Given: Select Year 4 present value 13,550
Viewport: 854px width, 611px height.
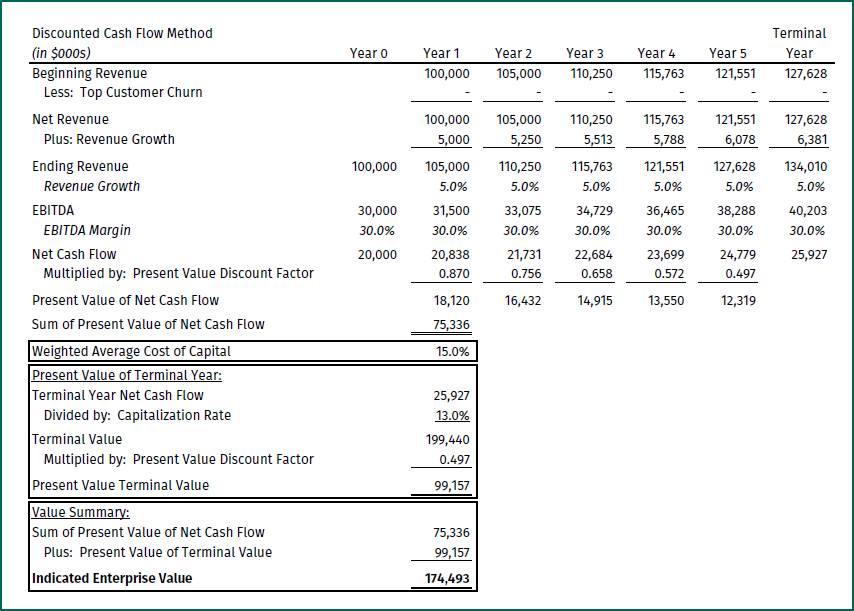Looking at the screenshot, I should coord(666,301).
